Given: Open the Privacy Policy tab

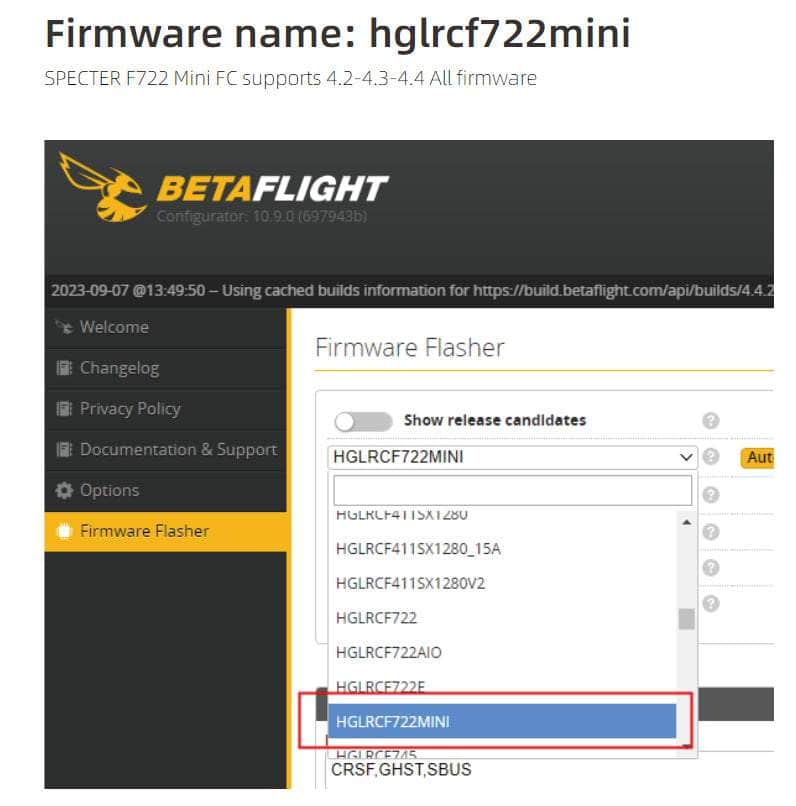Looking at the screenshot, I should [x=130, y=408].
